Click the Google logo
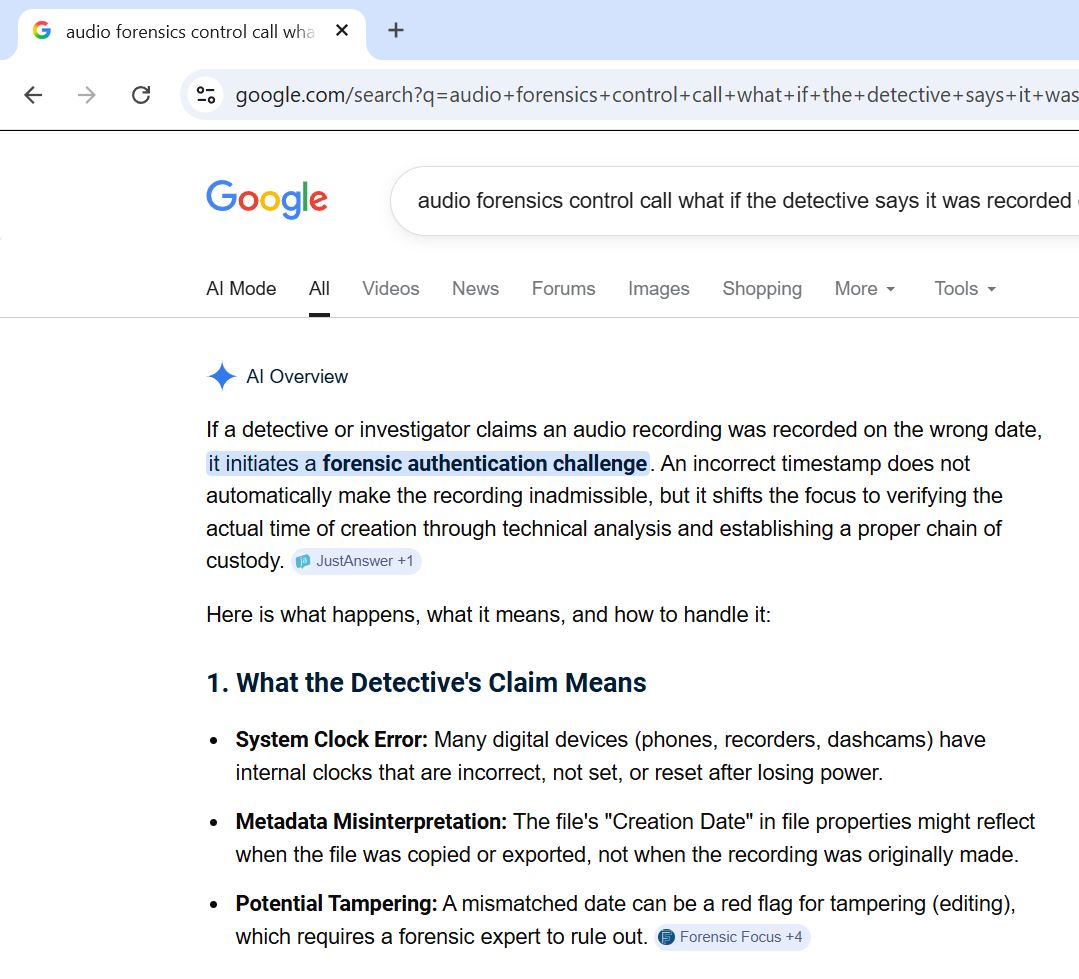Image resolution: width=1079 pixels, height=979 pixels. (x=267, y=200)
